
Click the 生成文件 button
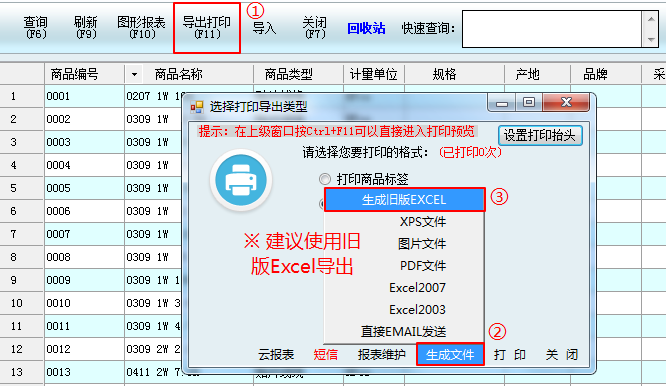tap(450, 354)
